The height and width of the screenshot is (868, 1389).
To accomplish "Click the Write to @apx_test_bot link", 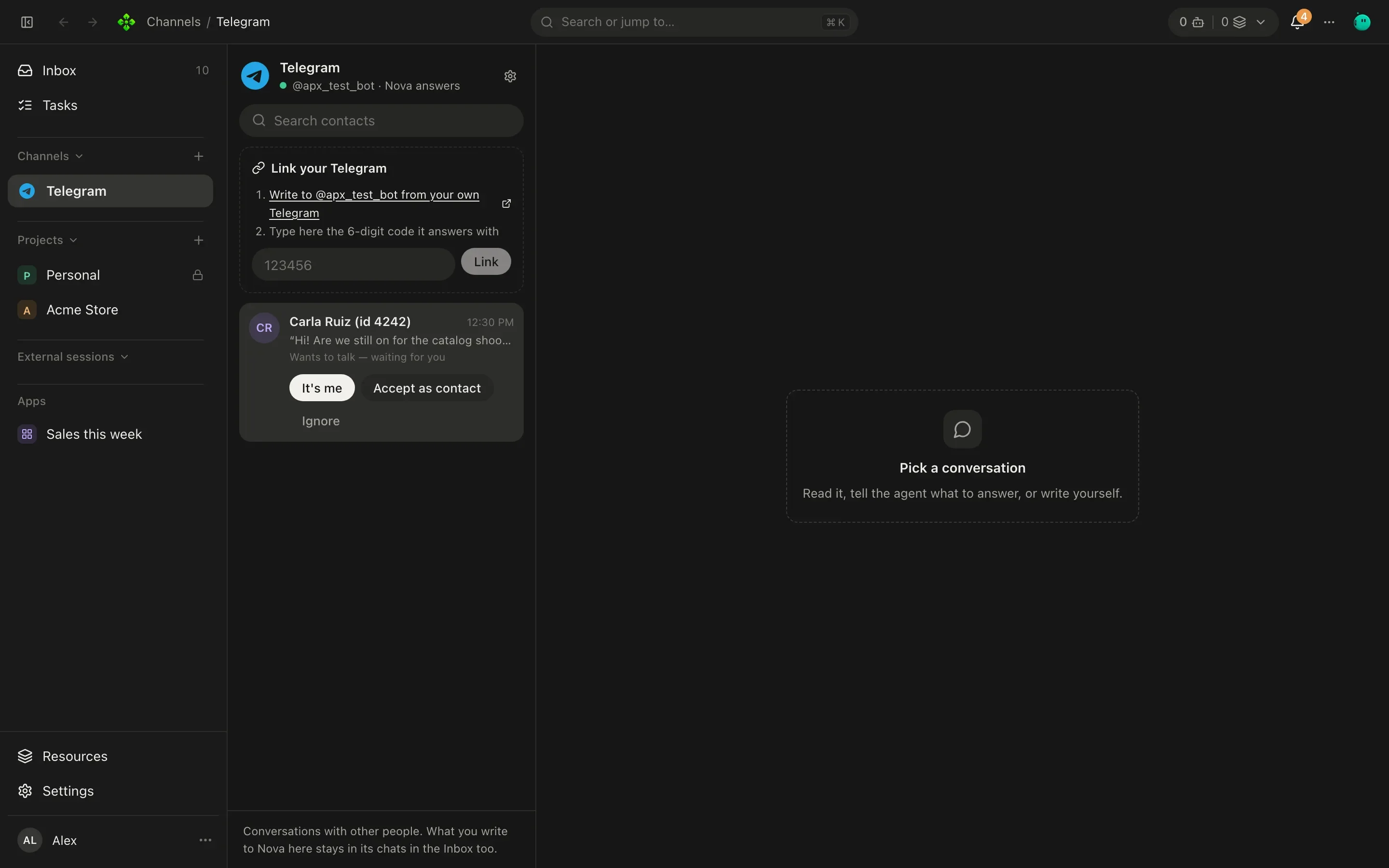I will (x=374, y=204).
